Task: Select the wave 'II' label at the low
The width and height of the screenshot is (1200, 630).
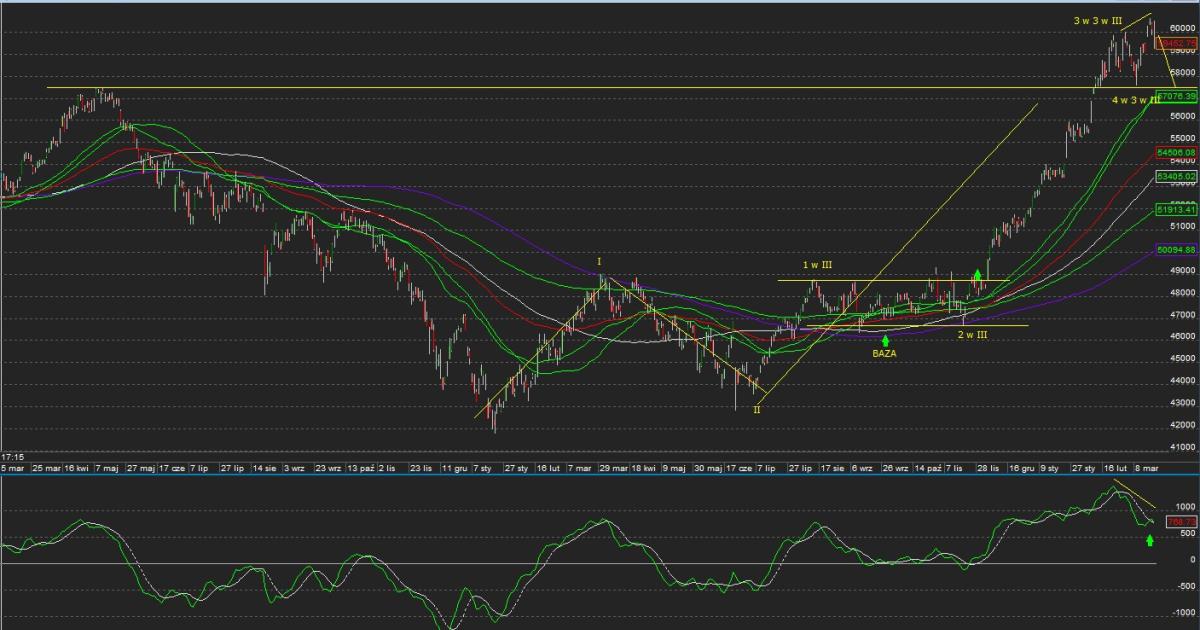Action: point(757,410)
